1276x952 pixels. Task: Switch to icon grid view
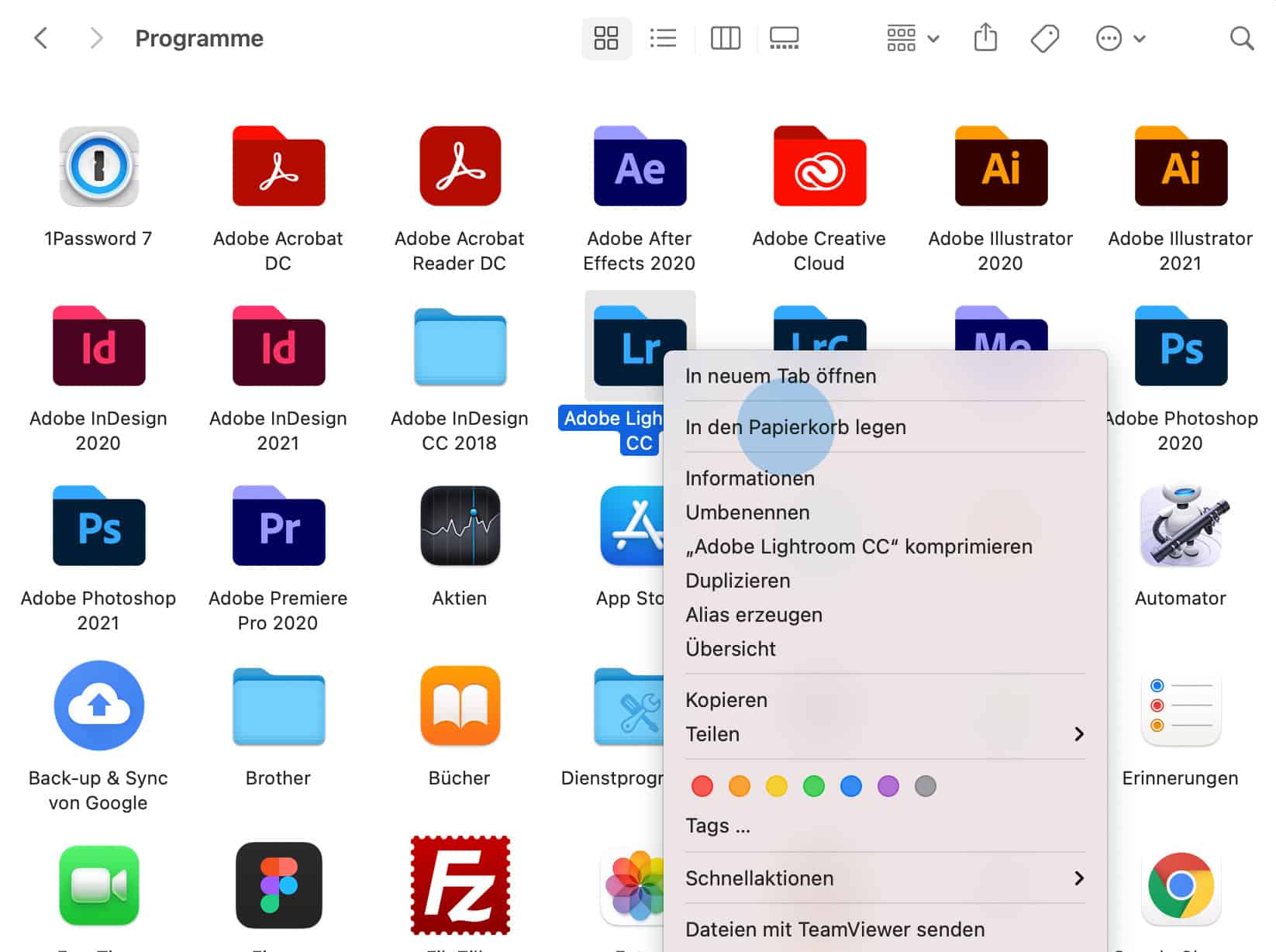coord(606,38)
